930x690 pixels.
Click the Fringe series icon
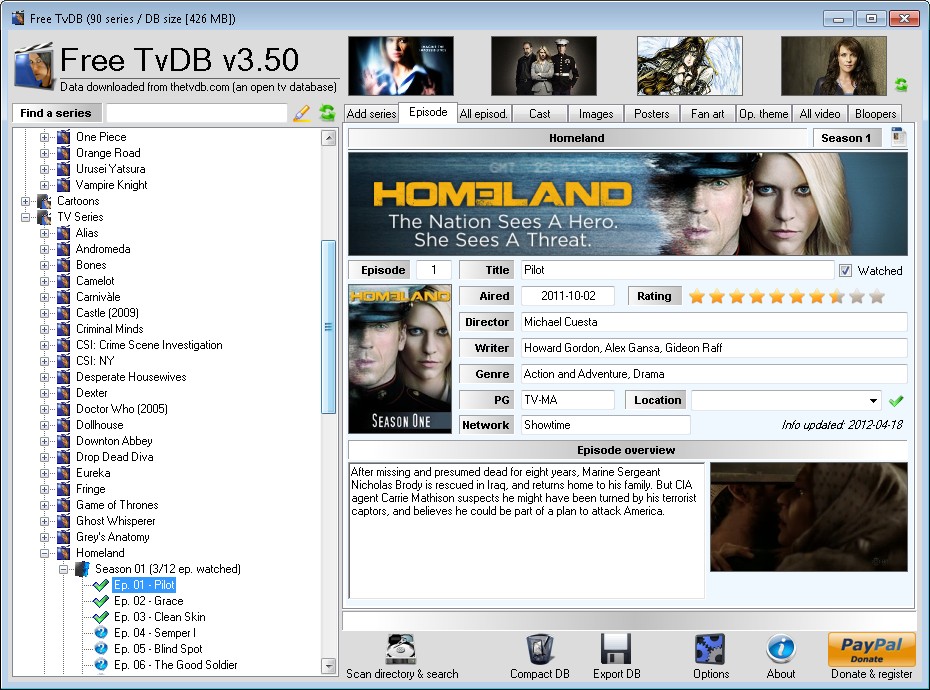coord(63,489)
